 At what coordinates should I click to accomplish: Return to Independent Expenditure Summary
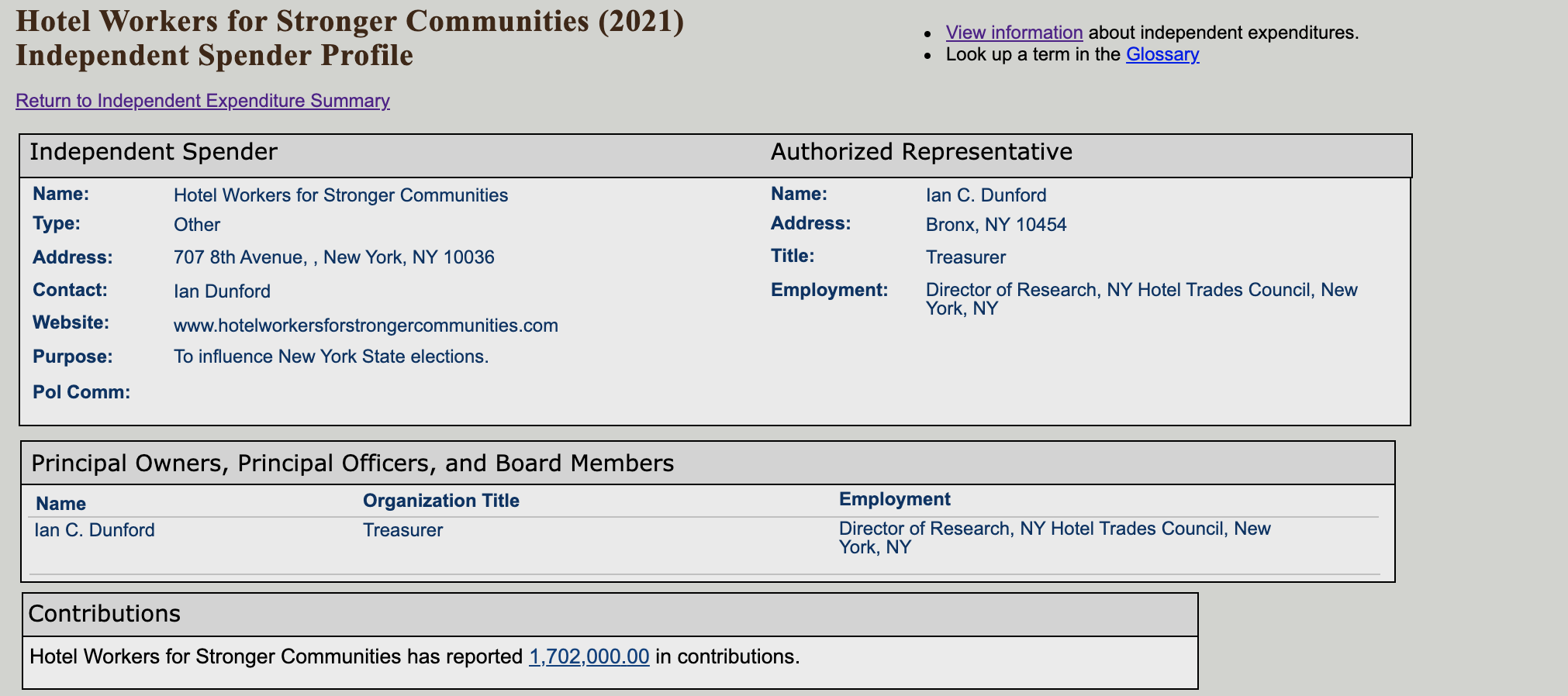point(202,101)
